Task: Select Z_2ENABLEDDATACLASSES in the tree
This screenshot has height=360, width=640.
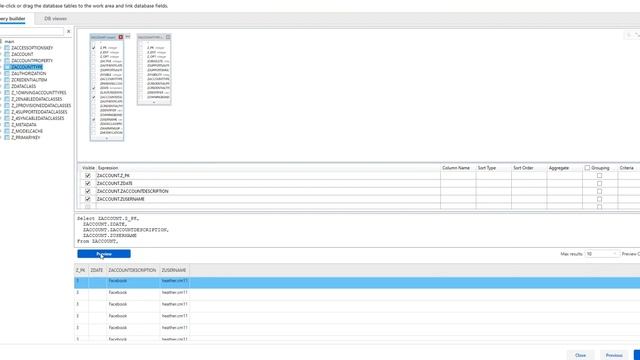Action: (37, 99)
